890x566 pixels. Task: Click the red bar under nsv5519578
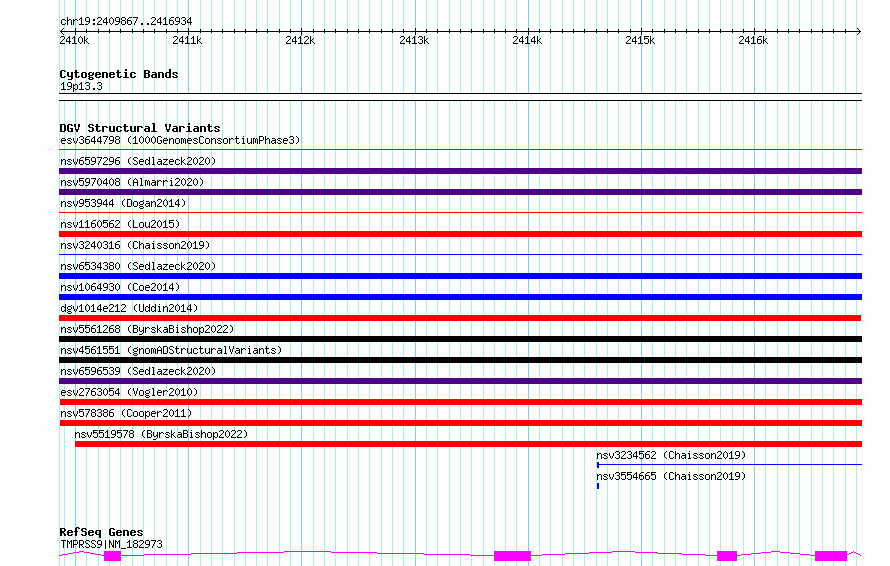point(468,444)
